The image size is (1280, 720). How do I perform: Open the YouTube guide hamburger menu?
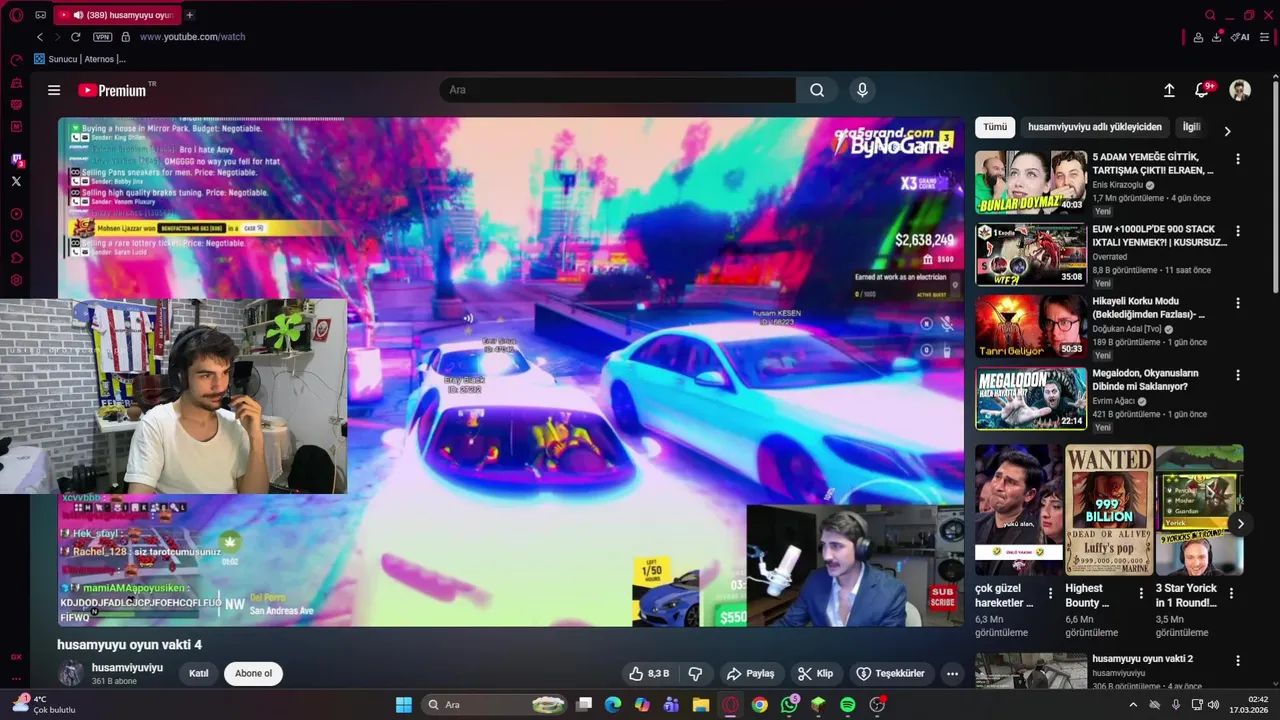pyautogui.click(x=54, y=90)
